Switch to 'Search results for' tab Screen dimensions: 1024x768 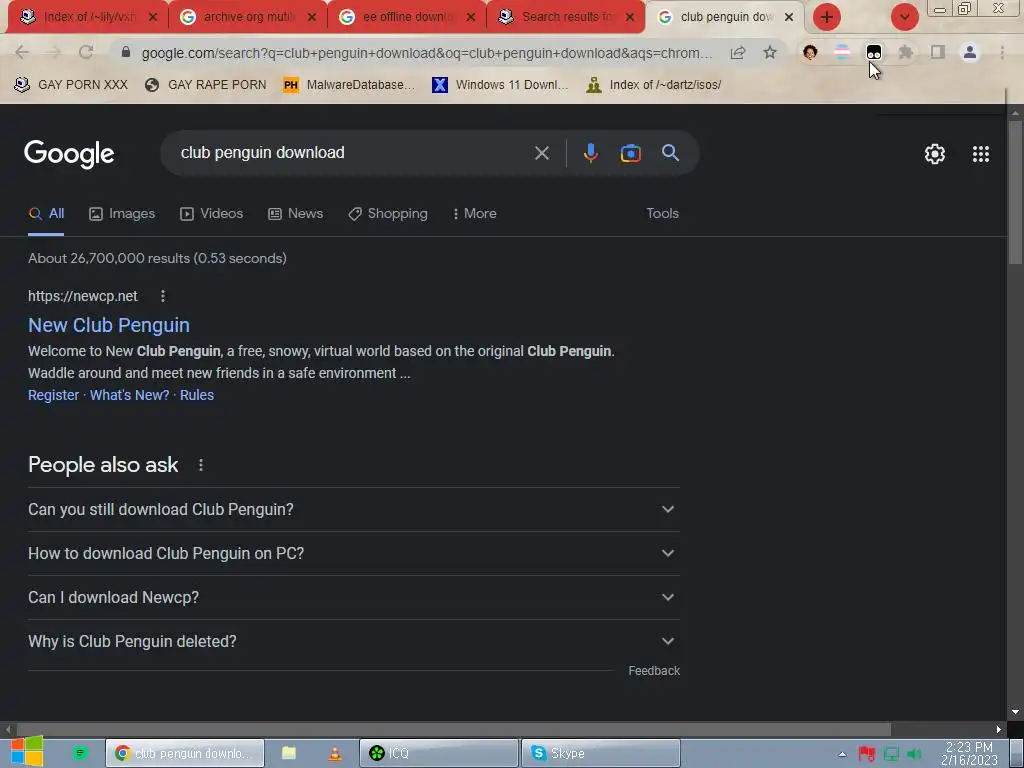(567, 17)
